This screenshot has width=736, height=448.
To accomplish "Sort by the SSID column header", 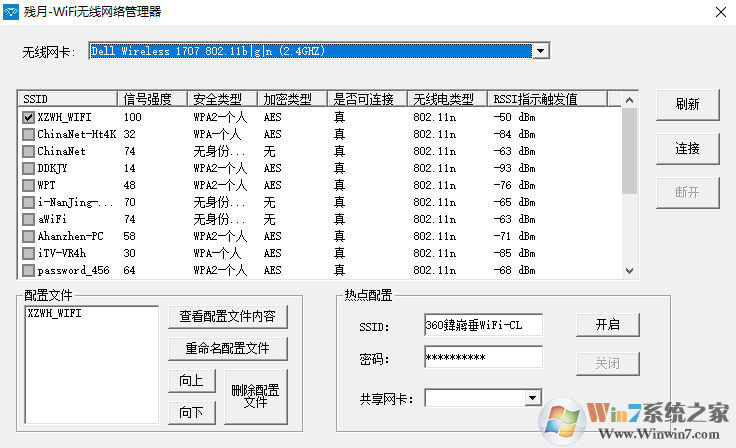I will 68,99.
